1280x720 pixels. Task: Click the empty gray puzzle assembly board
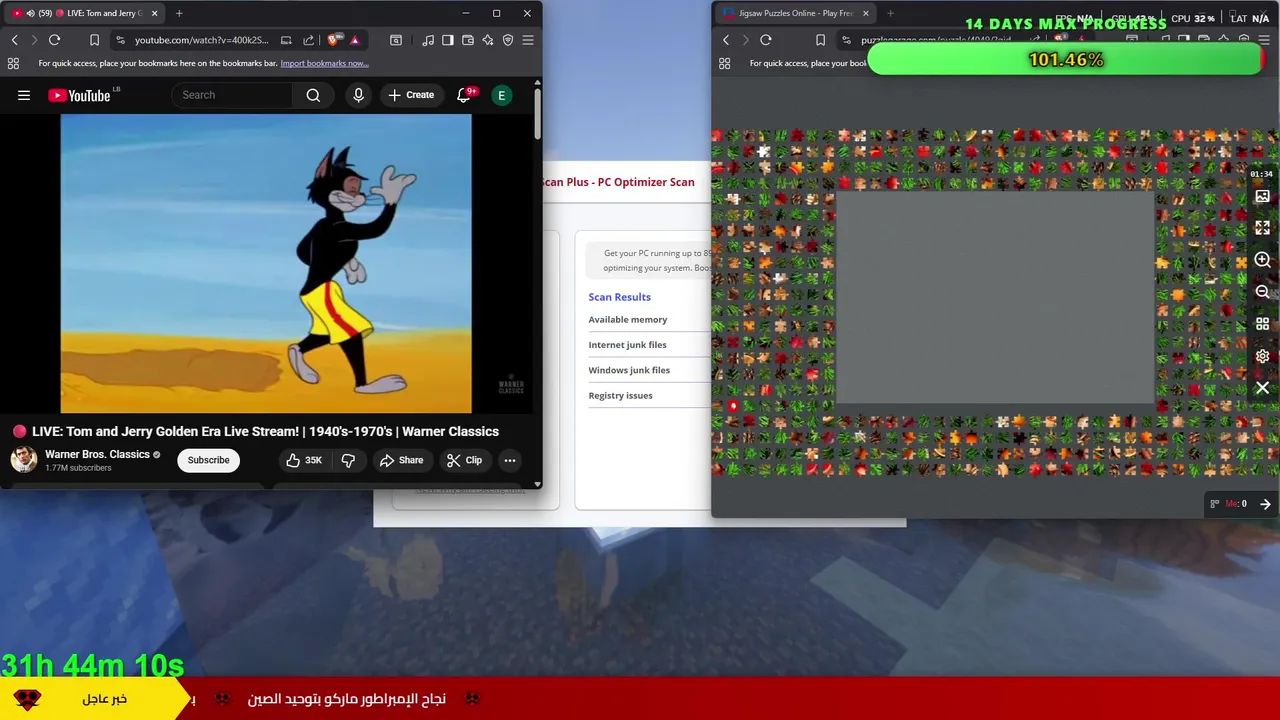pyautogui.click(x=995, y=297)
